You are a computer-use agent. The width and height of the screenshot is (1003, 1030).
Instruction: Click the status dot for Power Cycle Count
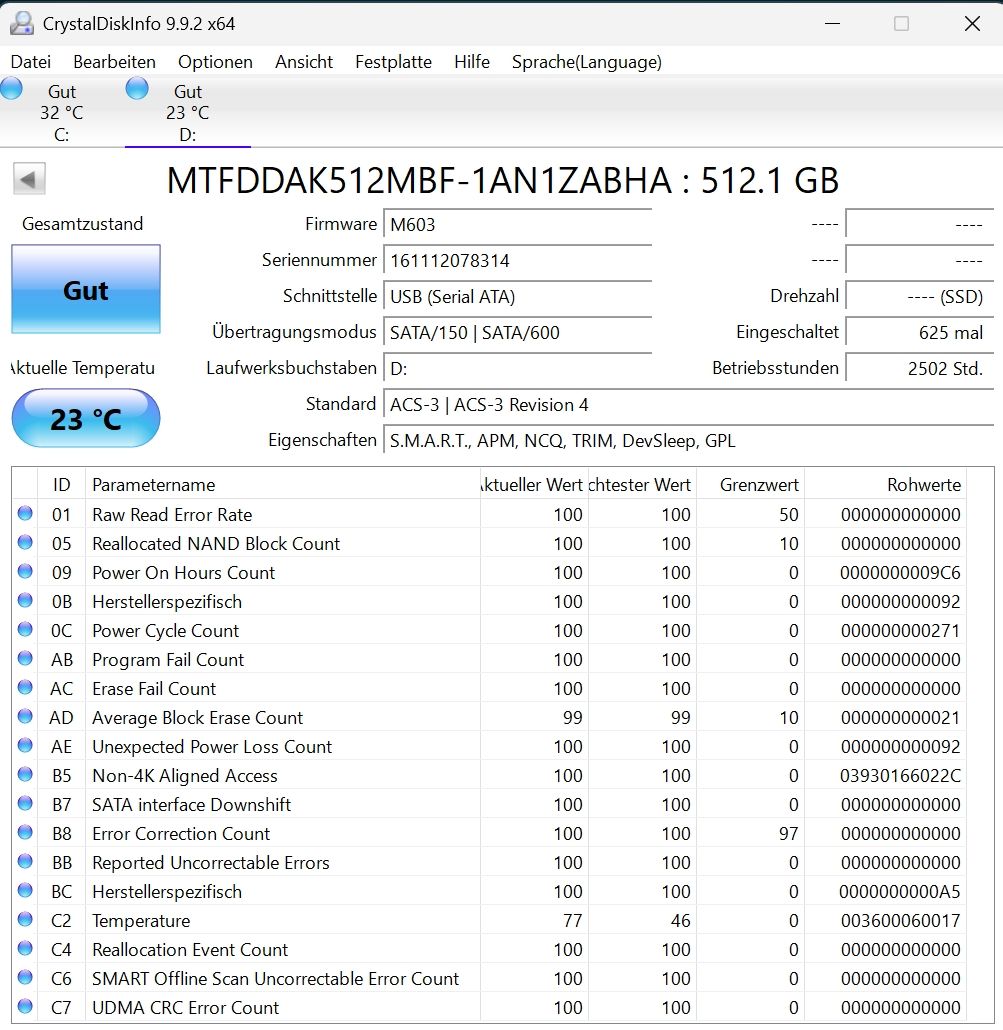tap(25, 629)
